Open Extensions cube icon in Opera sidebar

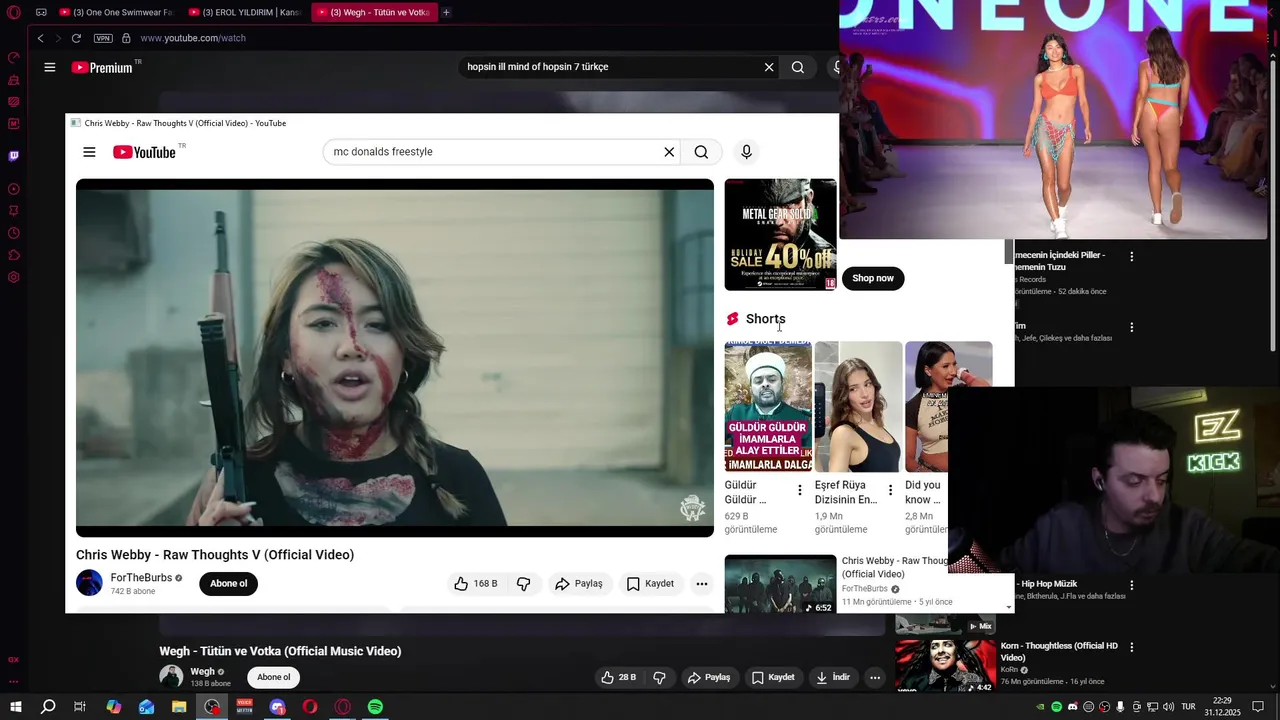pos(14,255)
